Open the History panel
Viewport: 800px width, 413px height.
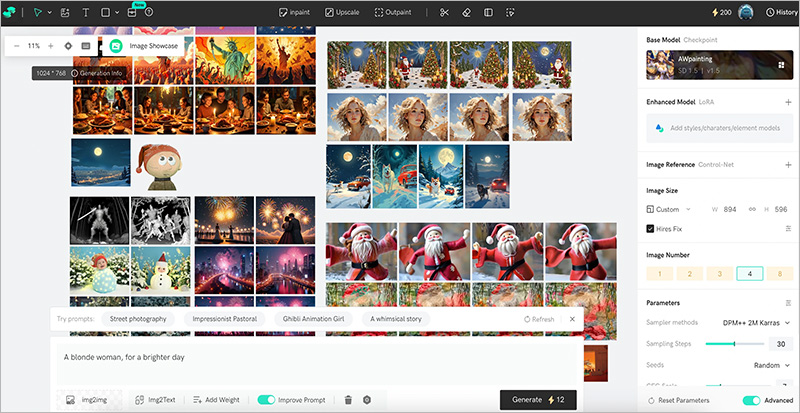[782, 12]
